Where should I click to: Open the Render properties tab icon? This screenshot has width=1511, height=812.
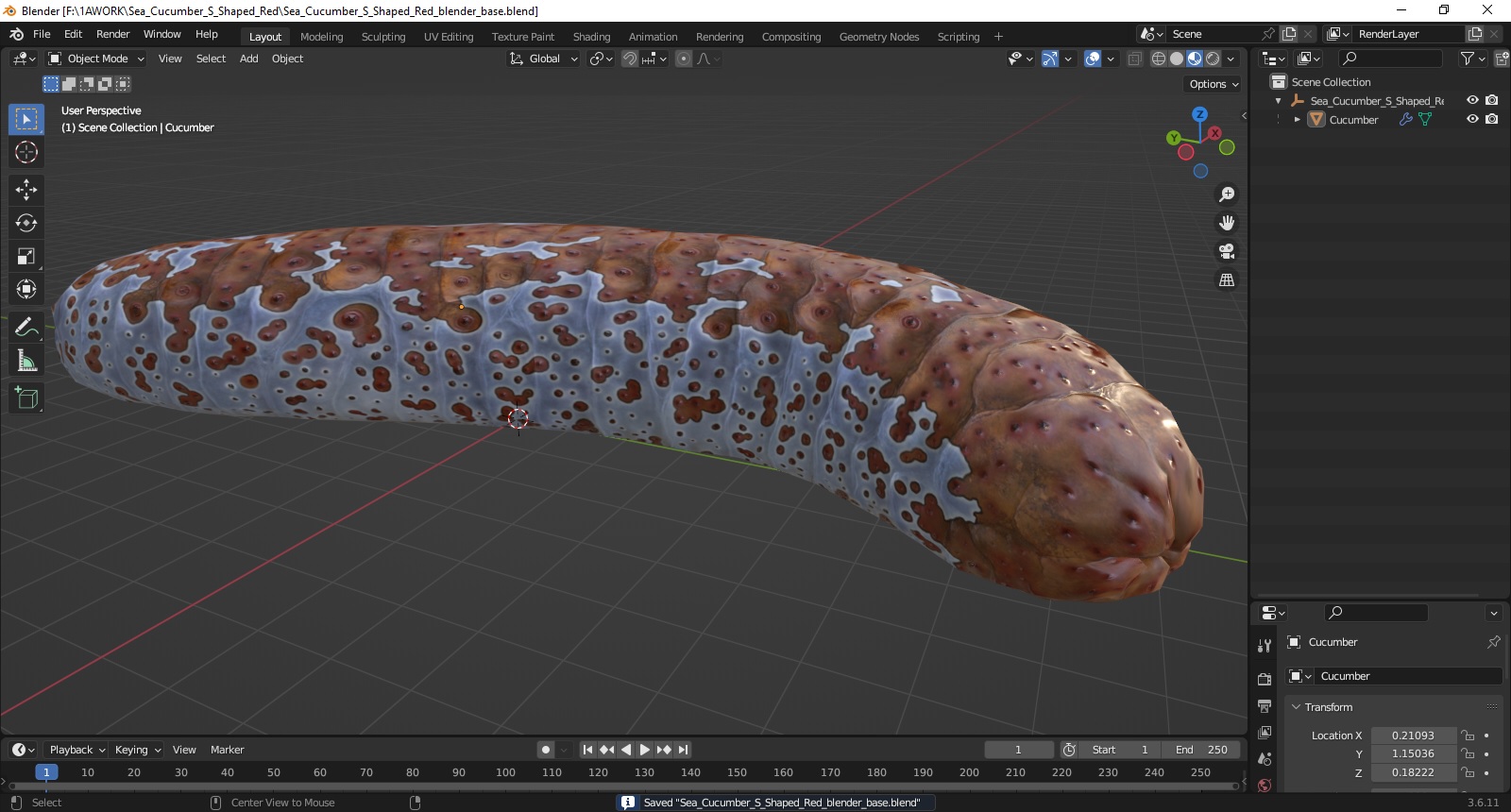(x=1265, y=679)
